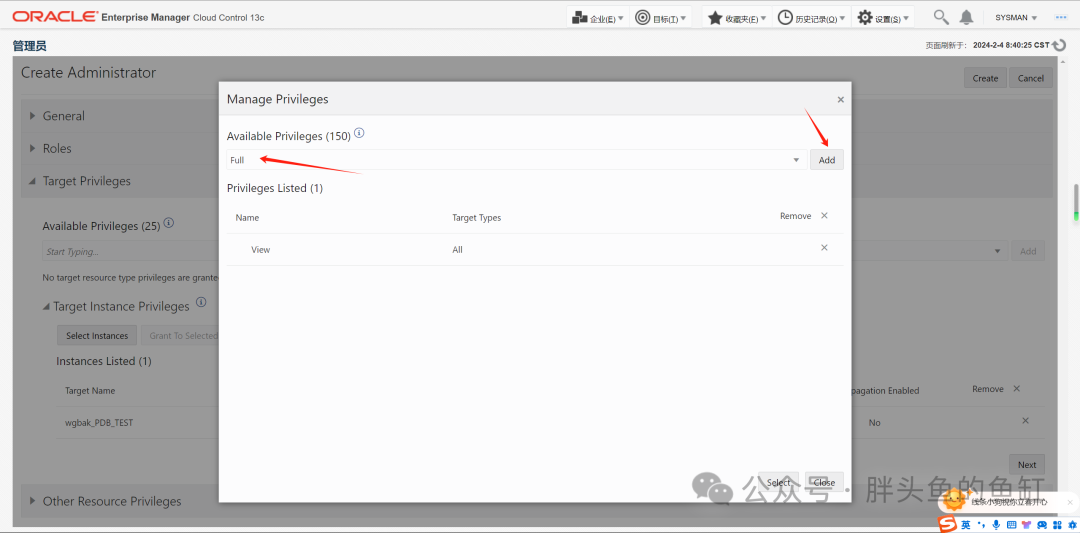Show info for Target Instance Privileges
This screenshot has width=1080, height=533.
201,302
